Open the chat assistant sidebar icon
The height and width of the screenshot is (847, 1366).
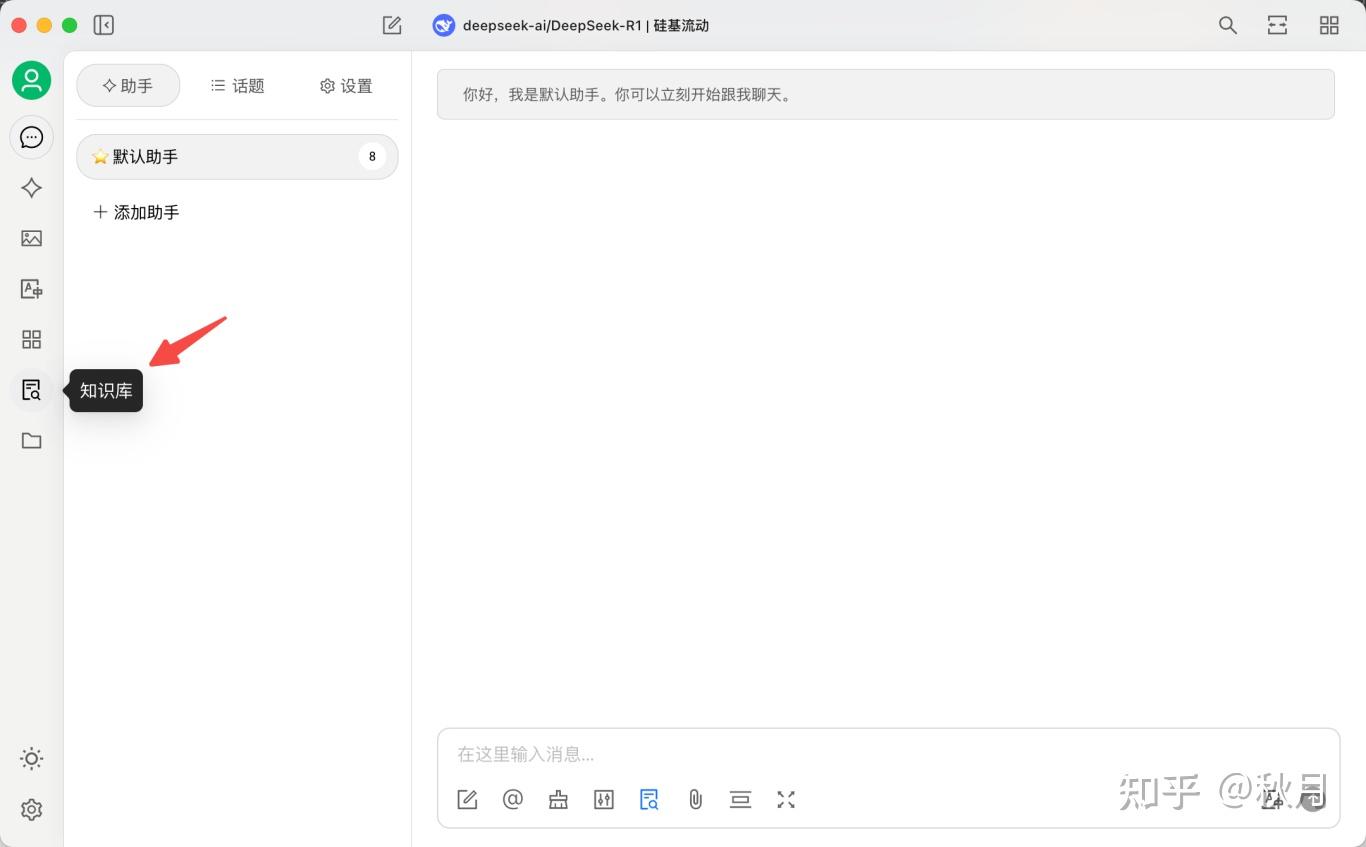tap(32, 137)
